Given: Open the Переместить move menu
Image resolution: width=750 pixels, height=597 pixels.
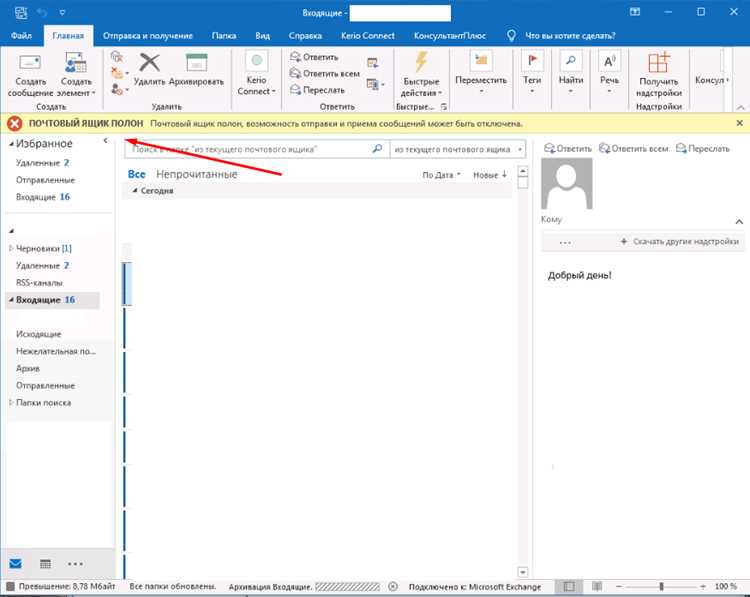Looking at the screenshot, I should coord(481,73).
